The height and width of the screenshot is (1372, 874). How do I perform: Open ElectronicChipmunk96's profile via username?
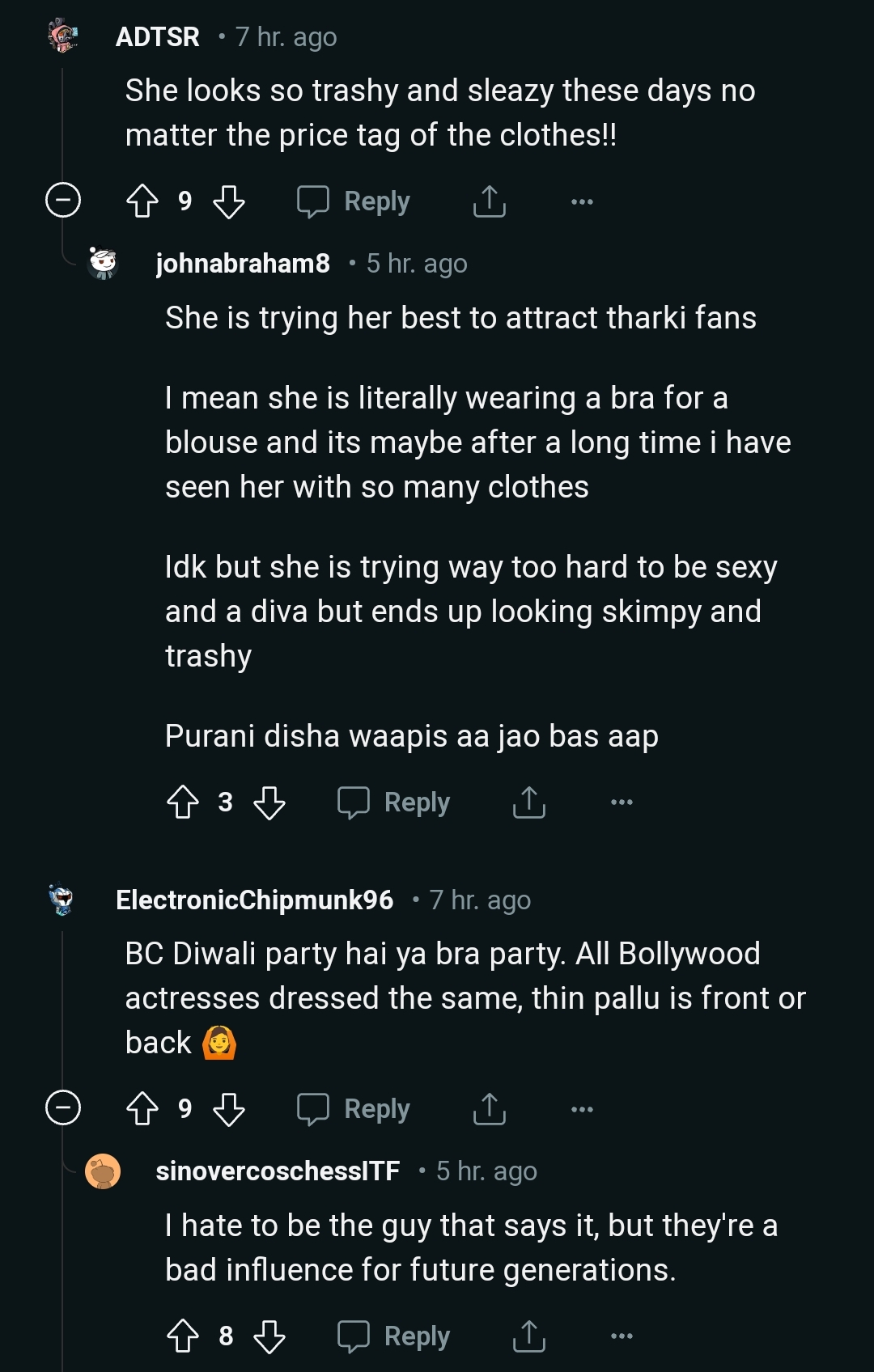pyautogui.click(x=254, y=900)
